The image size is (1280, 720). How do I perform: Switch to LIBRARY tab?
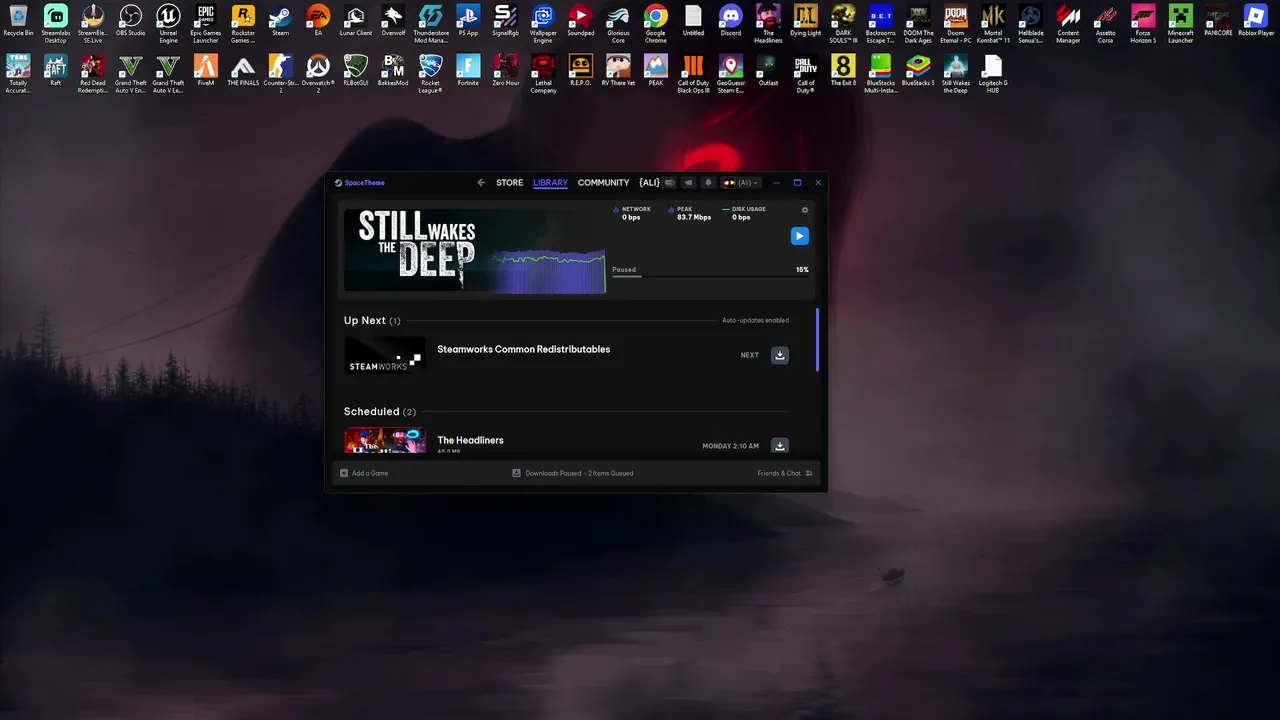pyautogui.click(x=550, y=183)
